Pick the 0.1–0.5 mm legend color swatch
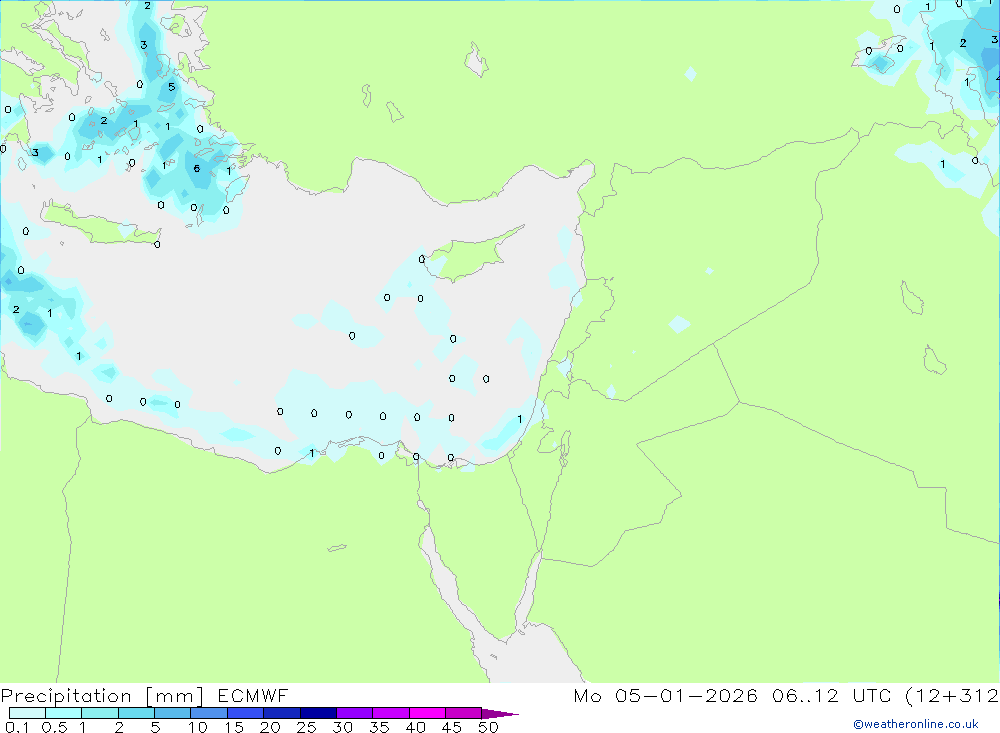 point(27,713)
